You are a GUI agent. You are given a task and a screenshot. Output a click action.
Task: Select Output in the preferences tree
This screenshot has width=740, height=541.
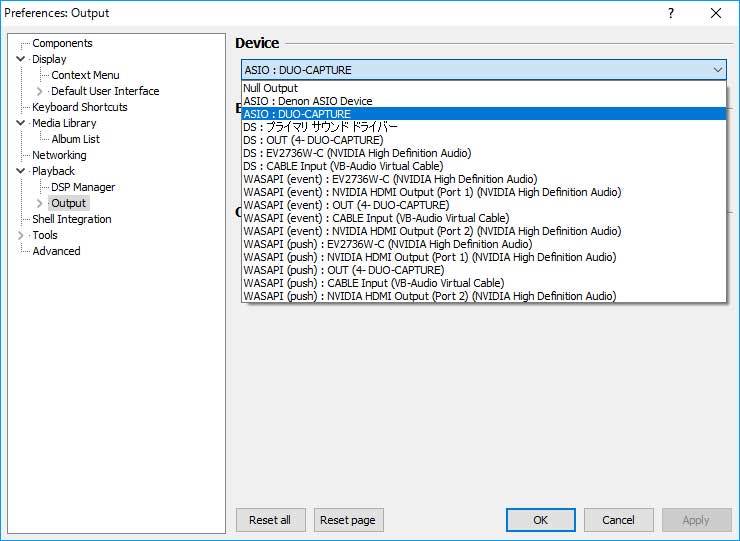click(x=68, y=203)
